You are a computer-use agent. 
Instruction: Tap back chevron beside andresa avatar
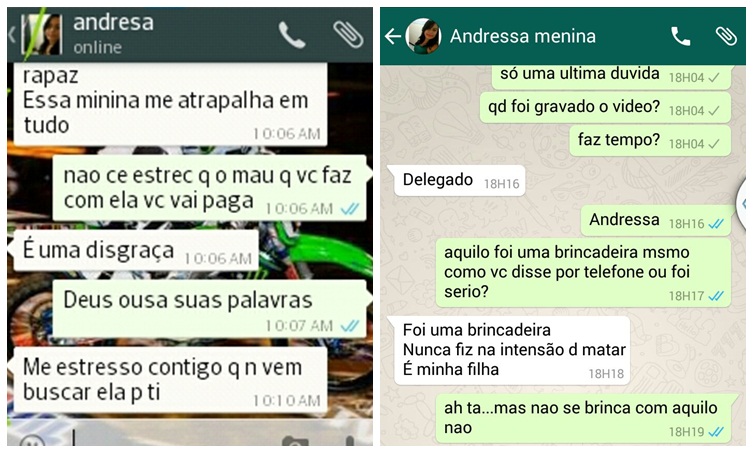coord(13,35)
